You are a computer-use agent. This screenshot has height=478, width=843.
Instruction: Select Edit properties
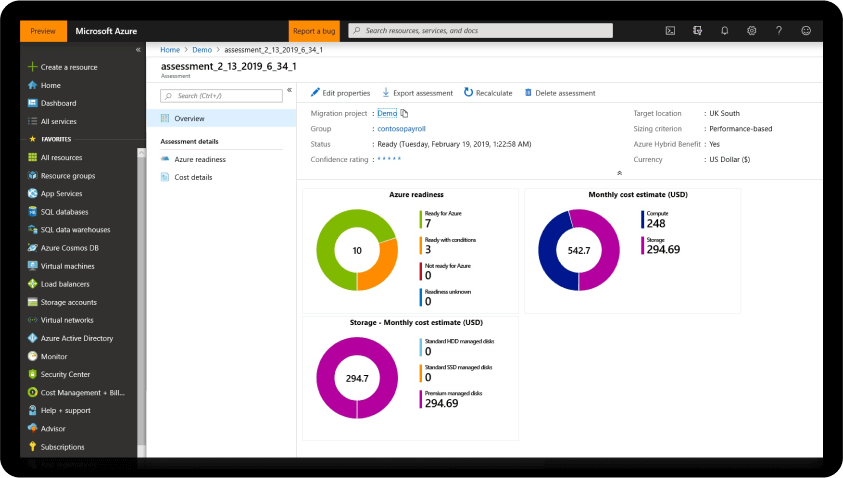tap(340, 93)
